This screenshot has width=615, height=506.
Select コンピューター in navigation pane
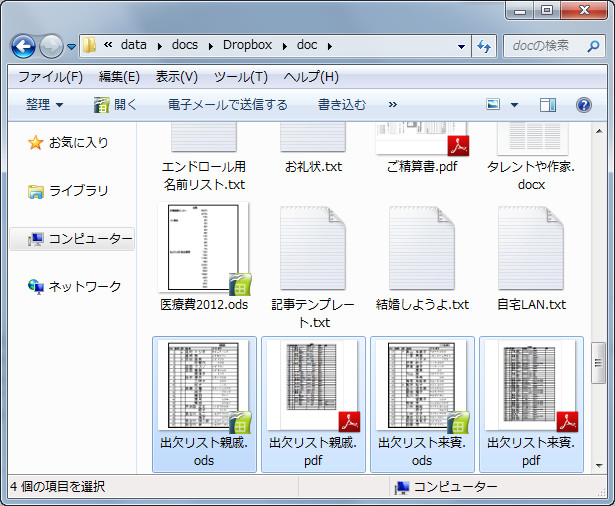72,238
